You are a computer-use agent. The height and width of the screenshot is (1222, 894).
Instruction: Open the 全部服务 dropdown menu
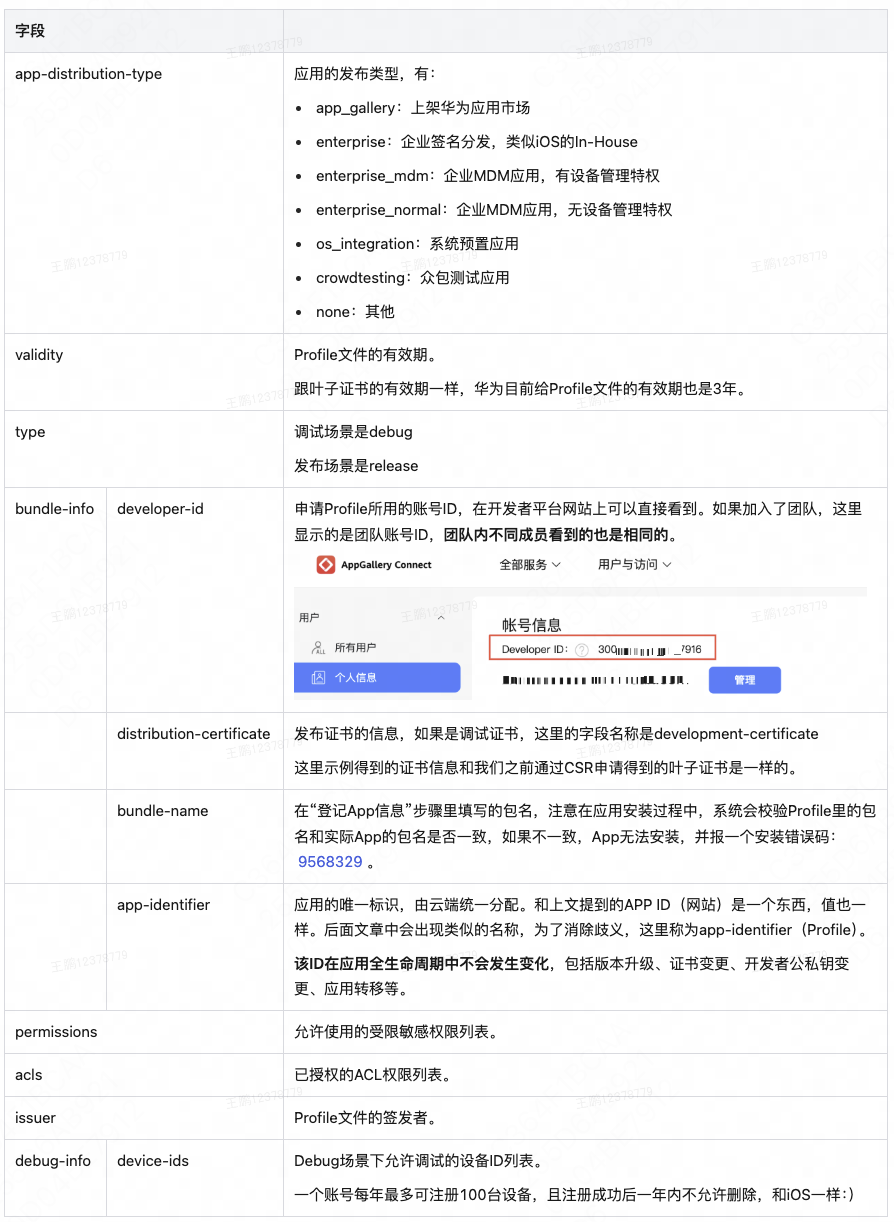click(x=530, y=565)
